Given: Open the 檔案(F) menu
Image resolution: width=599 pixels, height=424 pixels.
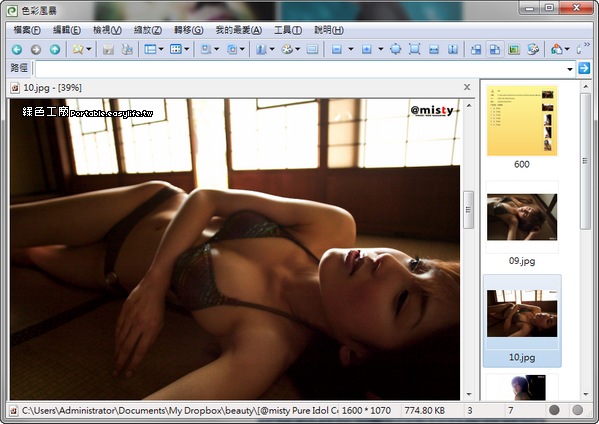Looking at the screenshot, I should tap(27, 30).
